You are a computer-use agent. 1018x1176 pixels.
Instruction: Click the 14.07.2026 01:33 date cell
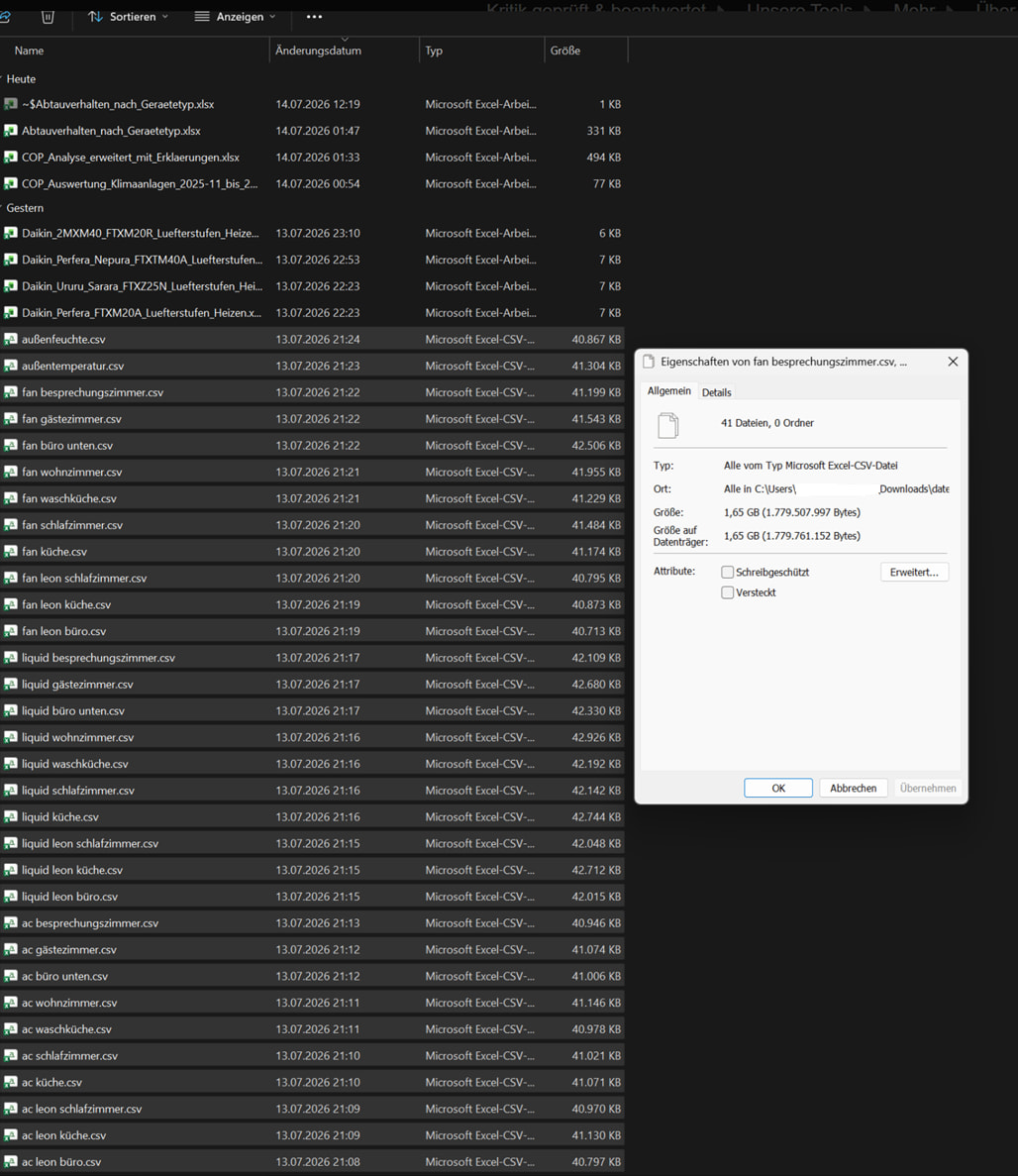coord(318,158)
